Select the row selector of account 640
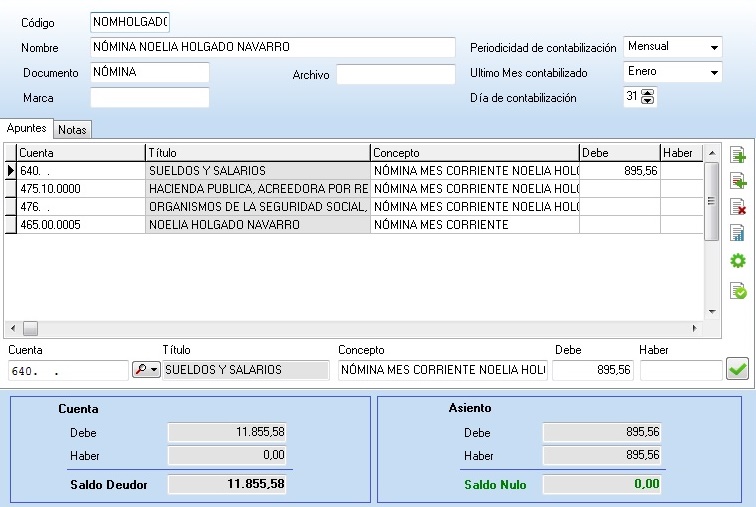The height and width of the screenshot is (507, 756). coord(11,171)
